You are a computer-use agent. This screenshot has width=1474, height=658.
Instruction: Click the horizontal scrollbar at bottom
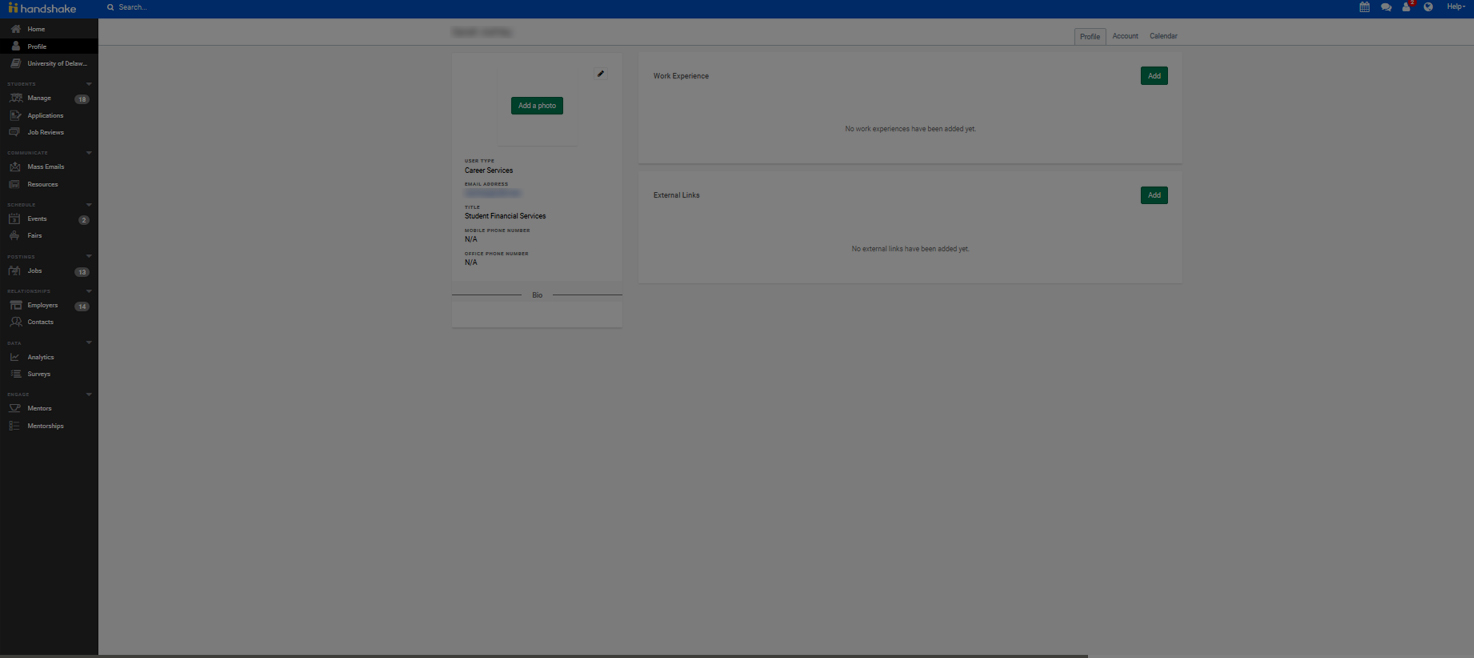543,656
